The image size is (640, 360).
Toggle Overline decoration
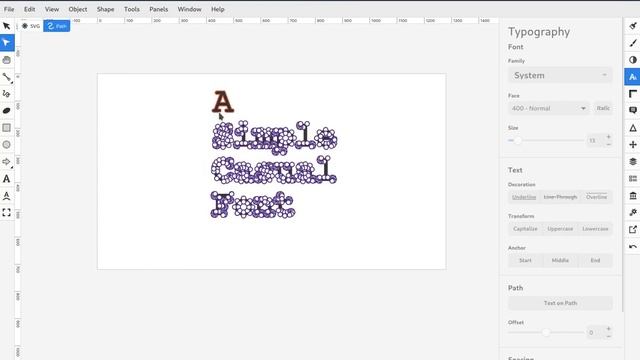pos(596,197)
